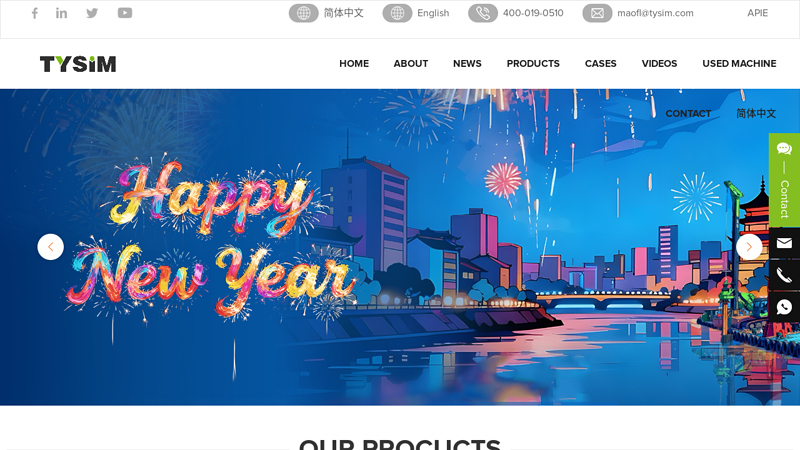Click the envelope icon in side widget
The image size is (800, 450).
click(x=784, y=243)
